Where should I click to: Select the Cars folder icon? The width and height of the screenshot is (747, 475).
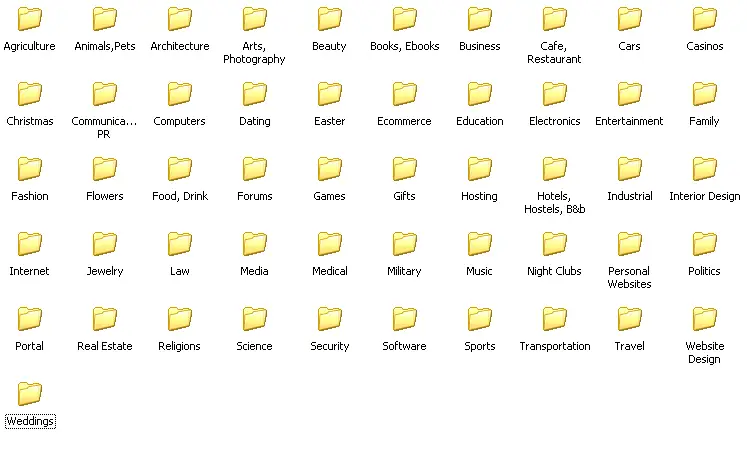pyautogui.click(x=630, y=19)
